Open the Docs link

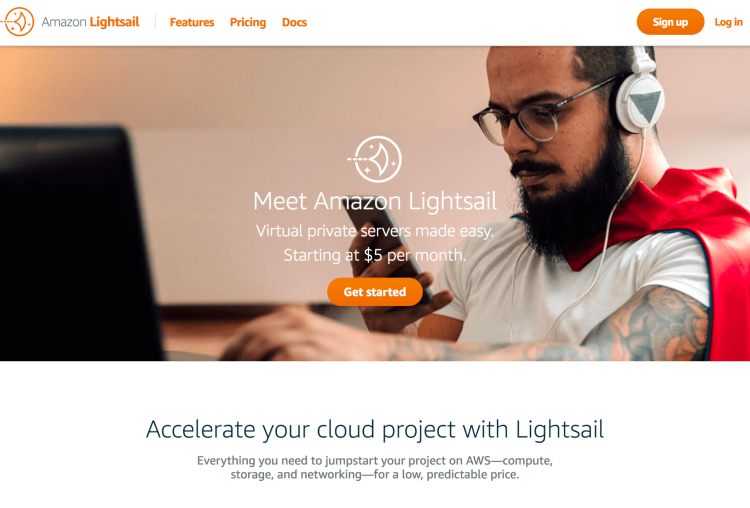294,22
